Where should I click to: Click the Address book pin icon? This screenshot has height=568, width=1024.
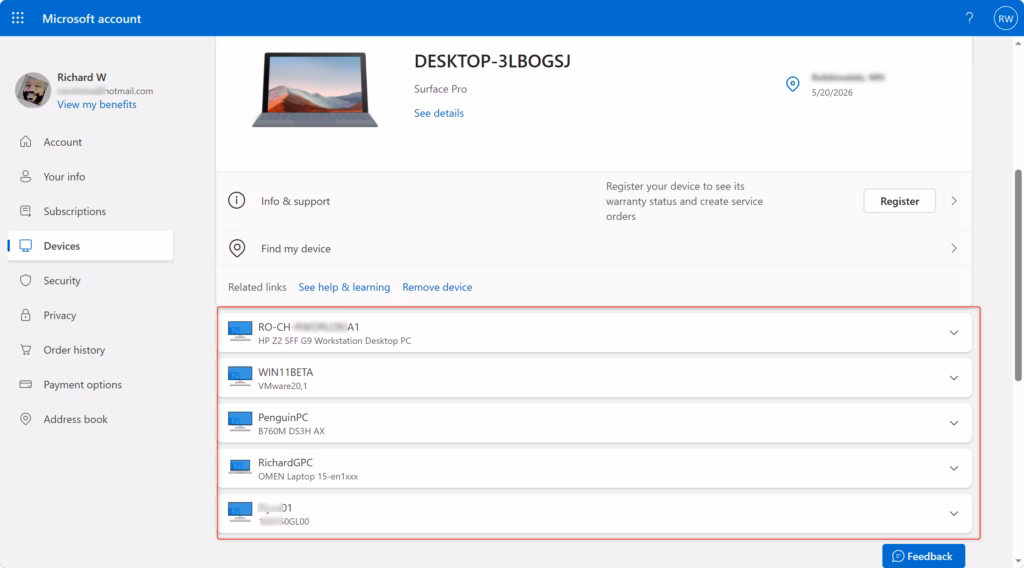[25, 418]
